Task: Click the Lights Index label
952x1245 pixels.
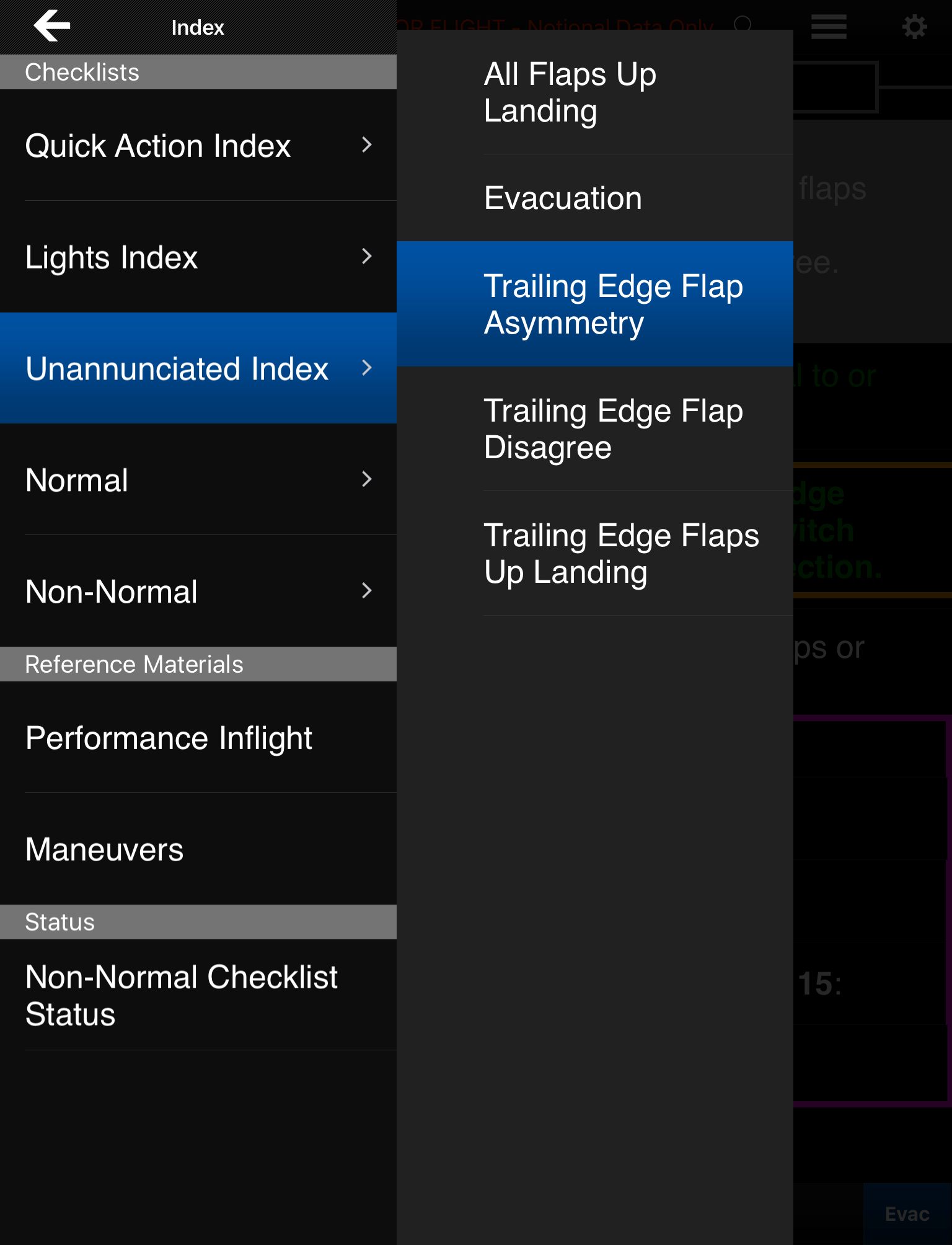Action: pos(112,257)
